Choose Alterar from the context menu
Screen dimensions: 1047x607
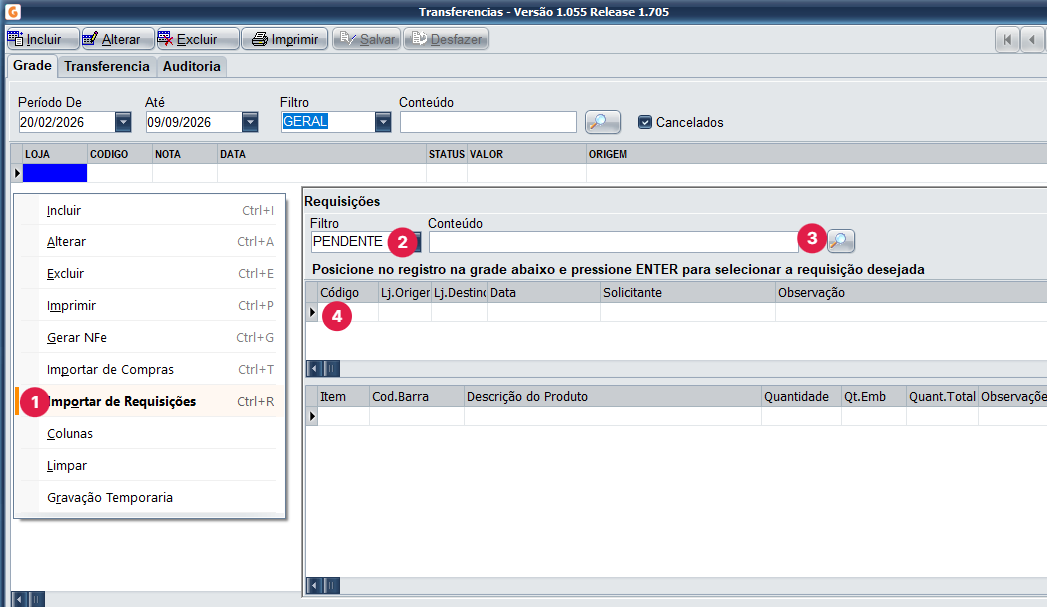point(150,242)
